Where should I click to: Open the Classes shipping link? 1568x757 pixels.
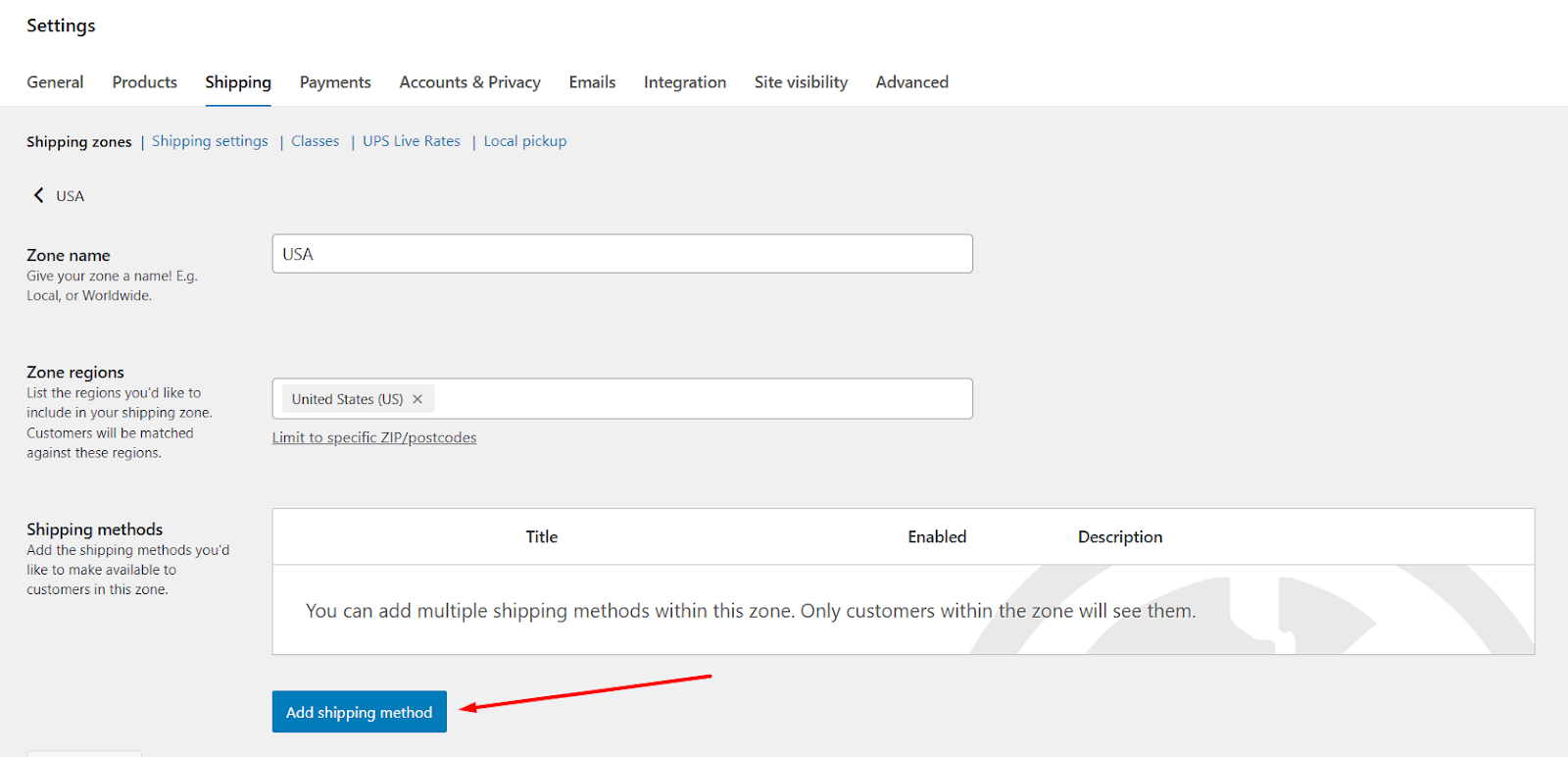coord(316,141)
